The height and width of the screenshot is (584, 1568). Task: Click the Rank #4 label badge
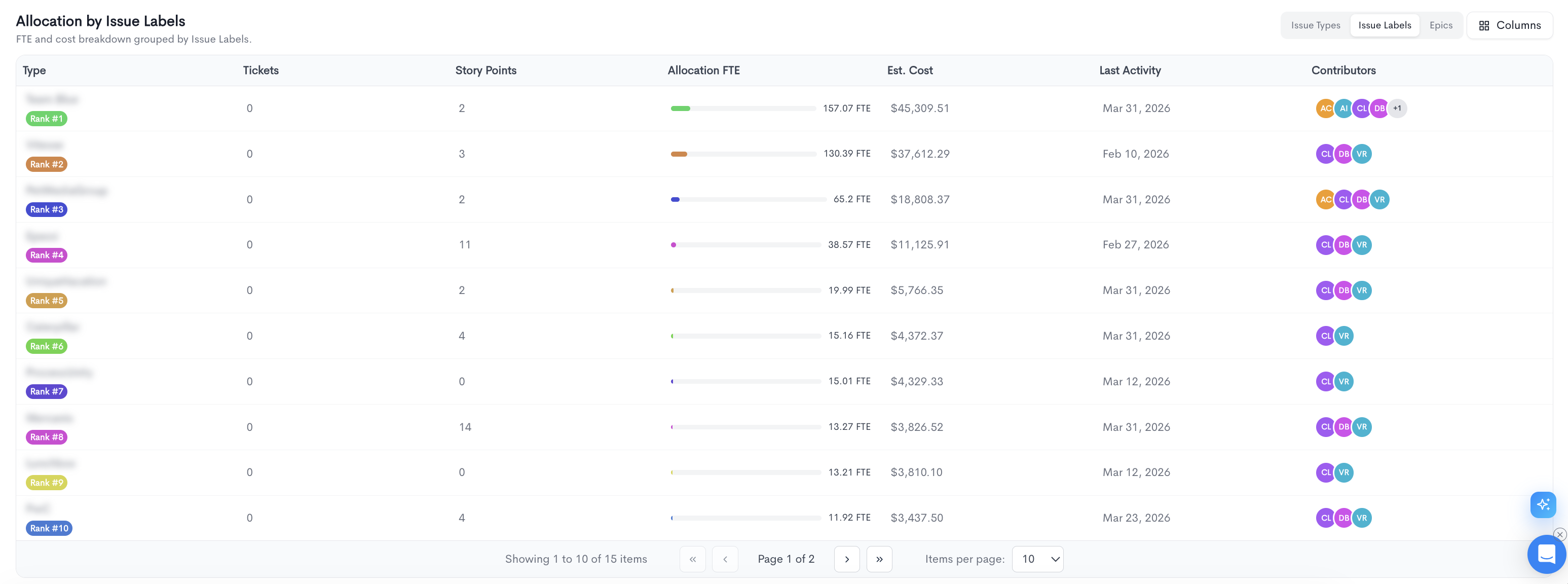46,255
